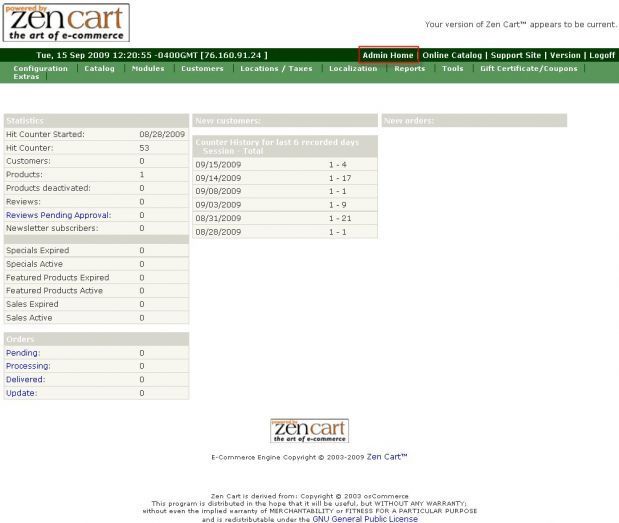The image size is (619, 523).
Task: Open the Localization menu
Action: (353, 69)
